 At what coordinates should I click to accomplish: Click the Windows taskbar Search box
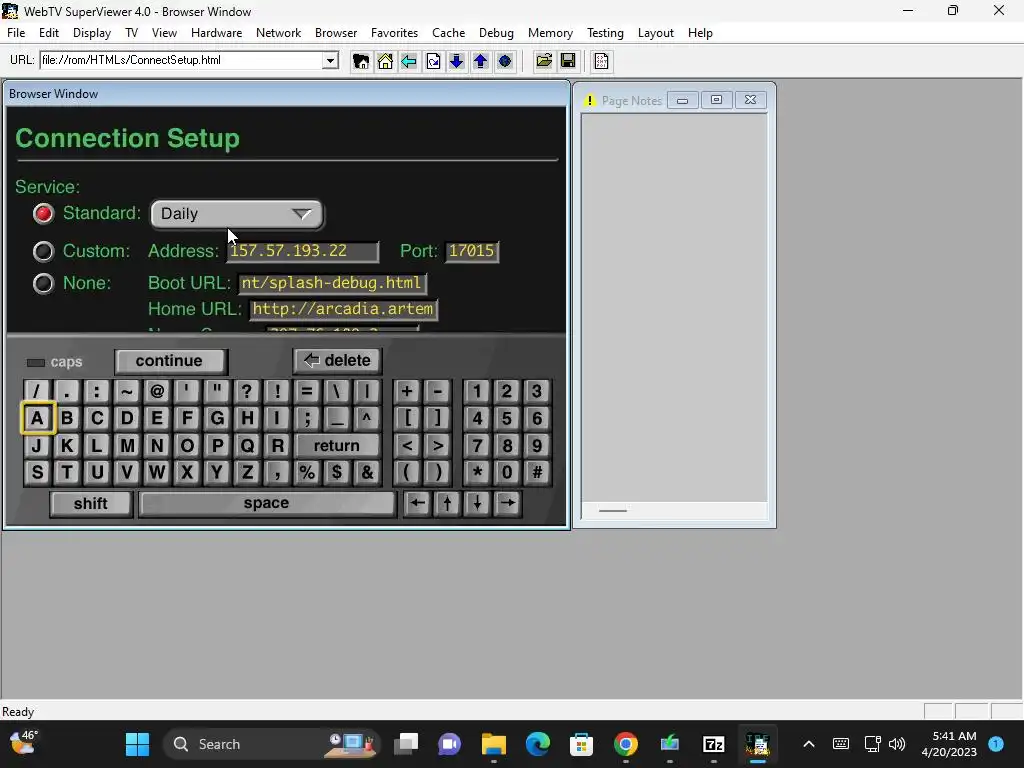(x=270, y=744)
